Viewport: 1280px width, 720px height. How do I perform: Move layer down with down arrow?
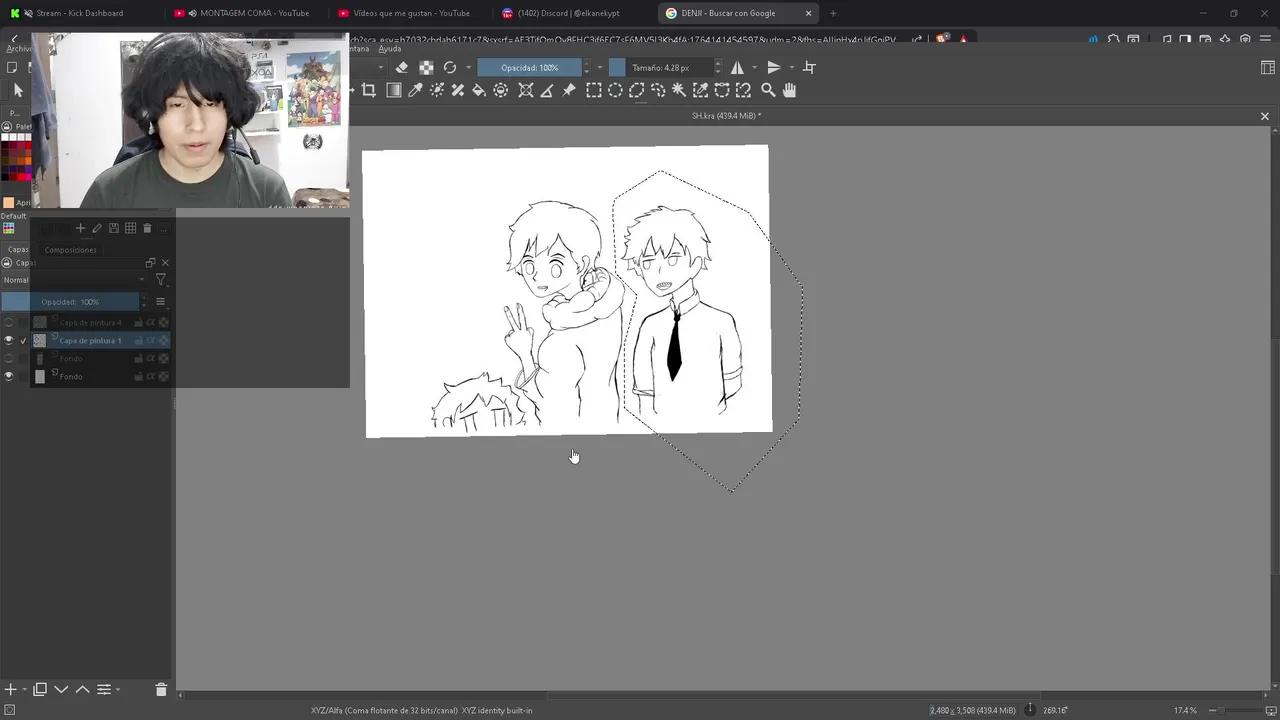point(61,689)
